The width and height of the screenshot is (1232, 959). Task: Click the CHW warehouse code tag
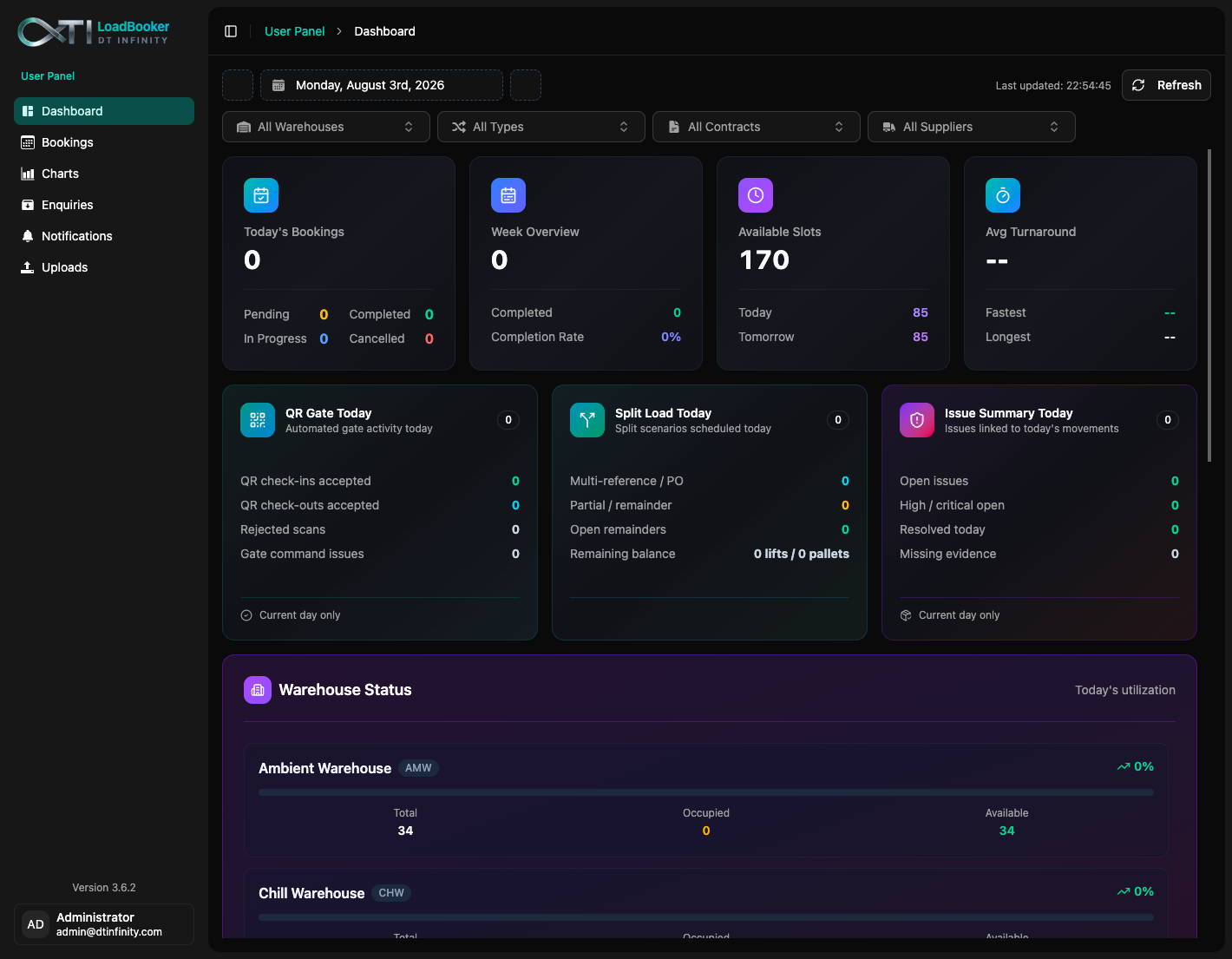pyautogui.click(x=391, y=893)
